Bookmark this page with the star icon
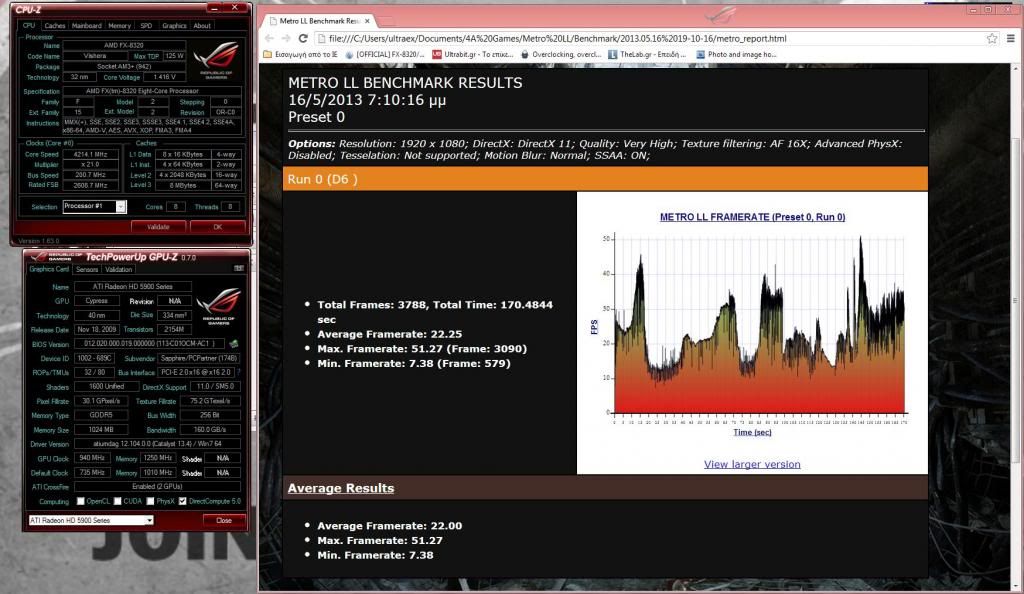1024x594 pixels. [992, 38]
